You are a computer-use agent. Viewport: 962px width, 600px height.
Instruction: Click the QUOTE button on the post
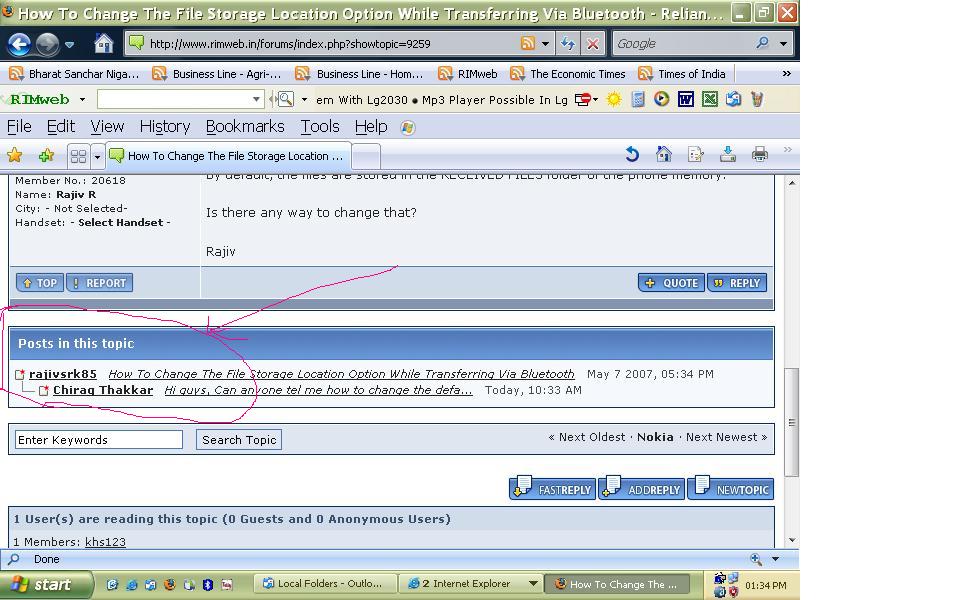[671, 283]
